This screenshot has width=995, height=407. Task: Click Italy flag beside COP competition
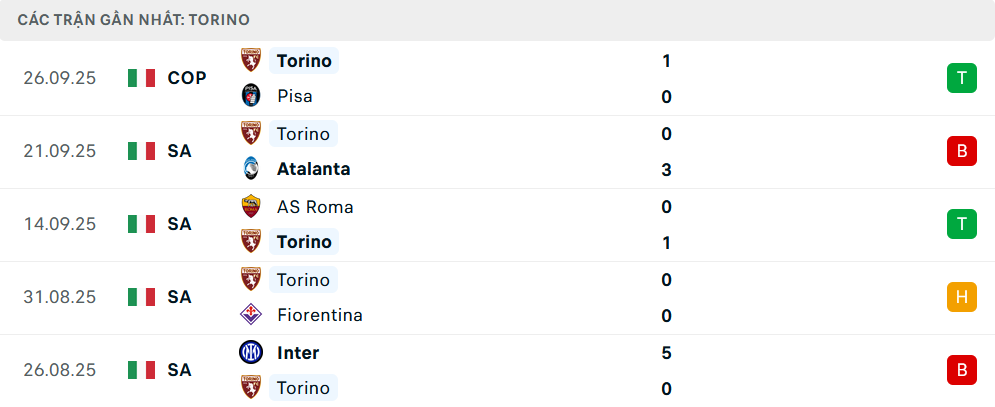tap(142, 78)
